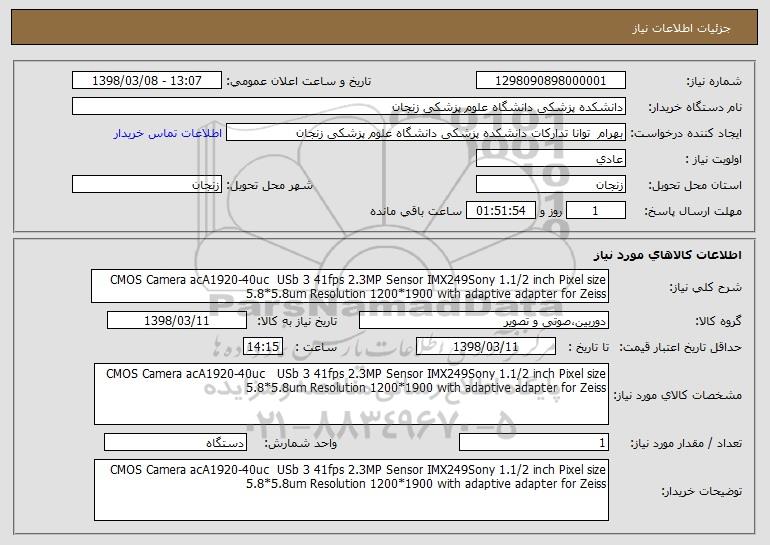Select the label تعداد / مقدار مورد نیاز
The image size is (770, 545).
click(x=686, y=443)
